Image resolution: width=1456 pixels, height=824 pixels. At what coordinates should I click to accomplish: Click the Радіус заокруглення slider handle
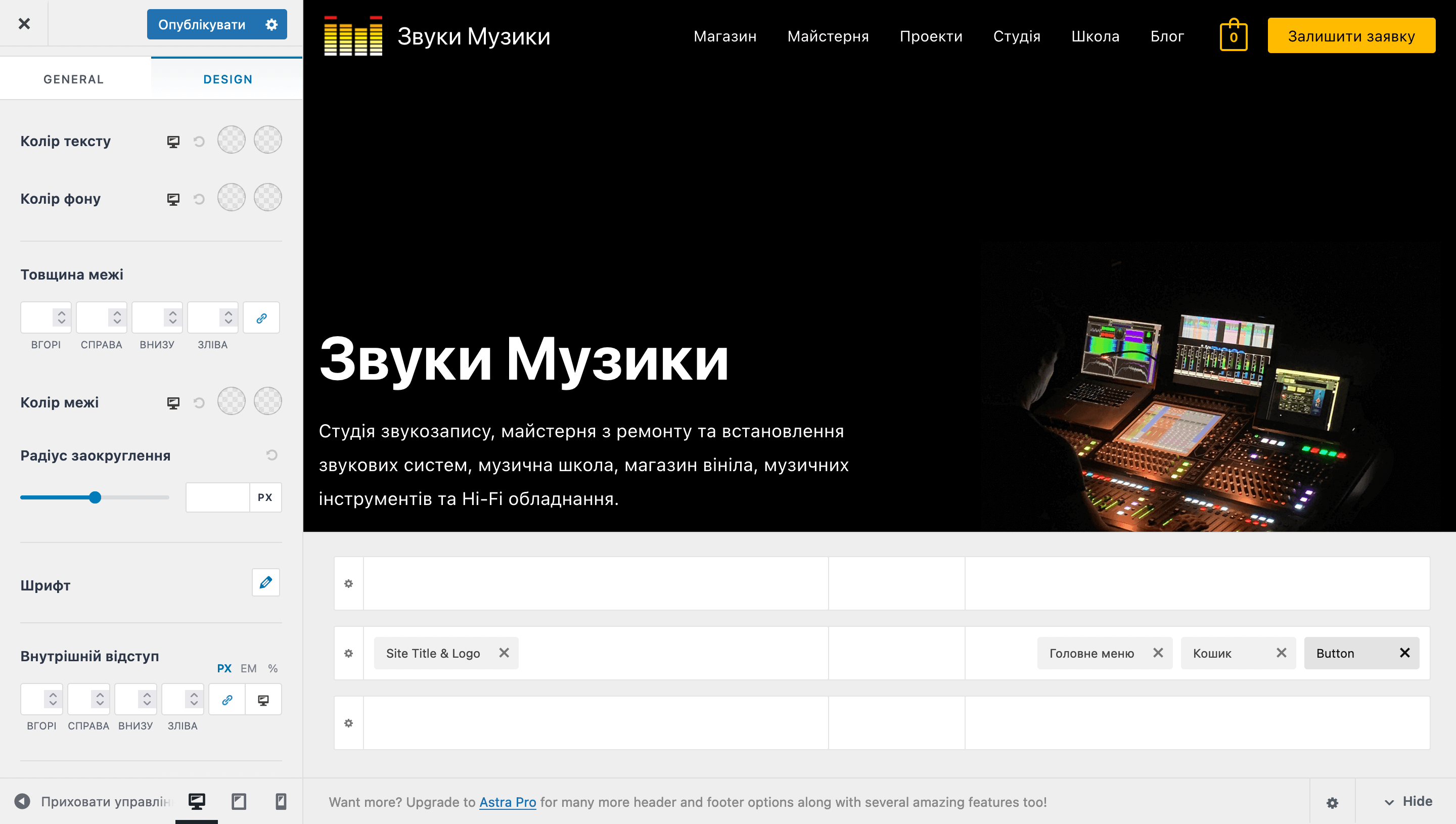coord(95,497)
